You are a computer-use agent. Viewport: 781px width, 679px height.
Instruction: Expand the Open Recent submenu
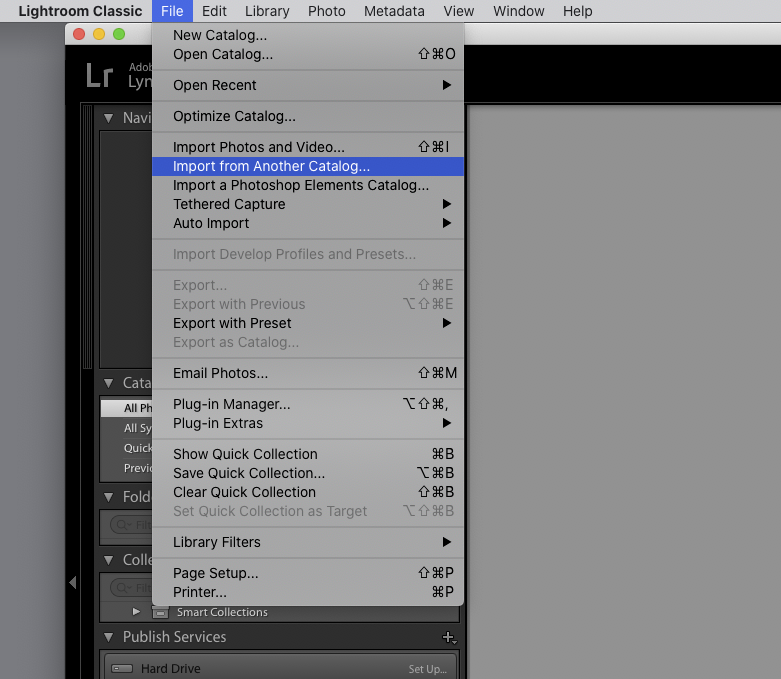coord(308,85)
